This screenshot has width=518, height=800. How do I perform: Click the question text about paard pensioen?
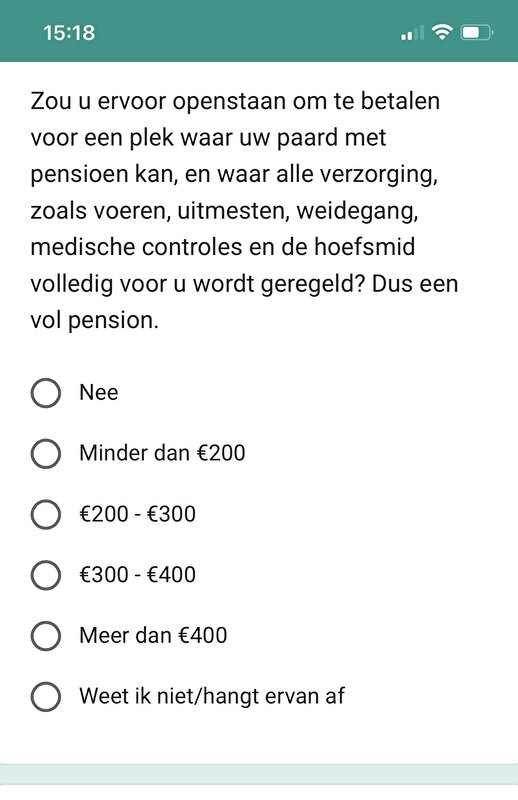[x=244, y=211]
